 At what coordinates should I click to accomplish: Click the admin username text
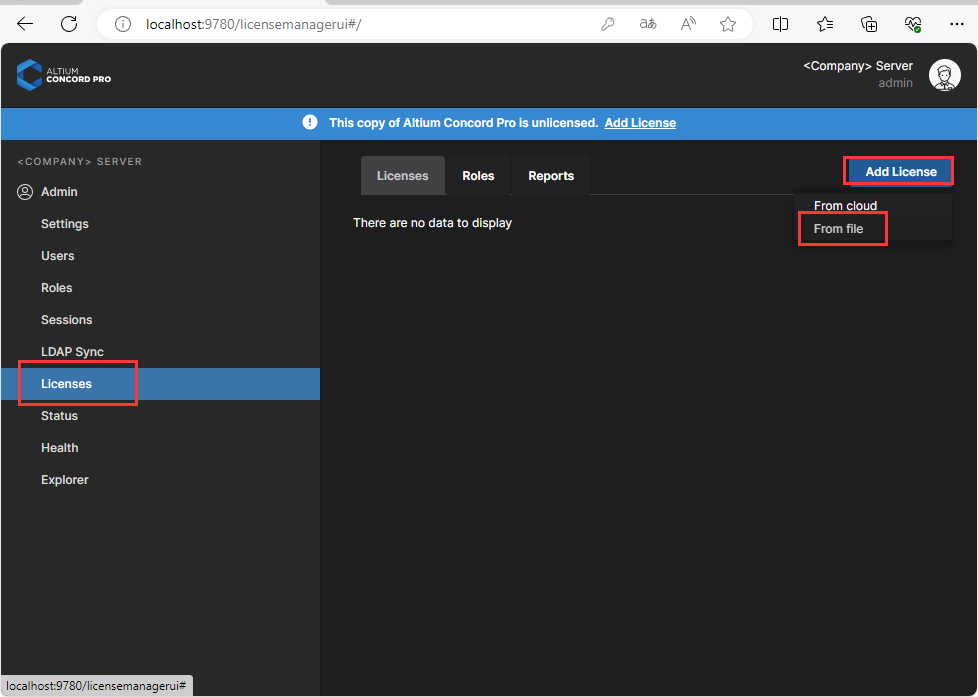click(x=896, y=83)
